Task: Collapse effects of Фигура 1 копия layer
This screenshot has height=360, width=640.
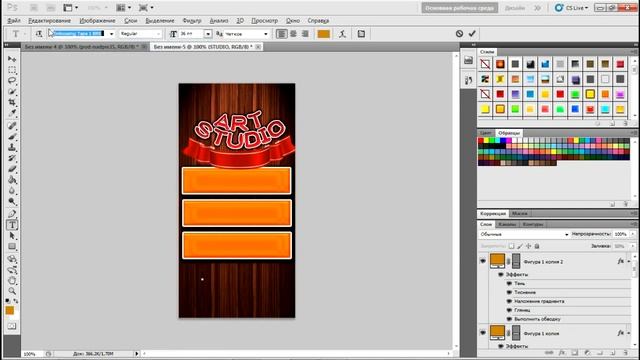Action: point(629,333)
